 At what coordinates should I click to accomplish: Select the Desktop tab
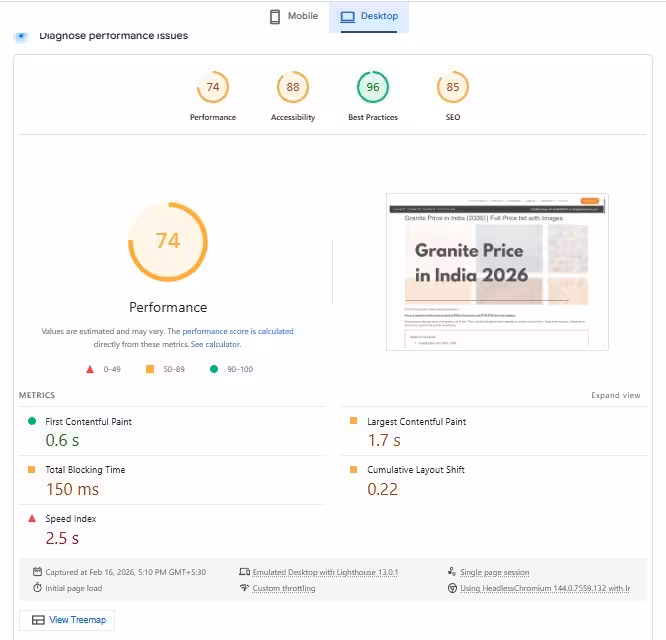tap(369, 17)
